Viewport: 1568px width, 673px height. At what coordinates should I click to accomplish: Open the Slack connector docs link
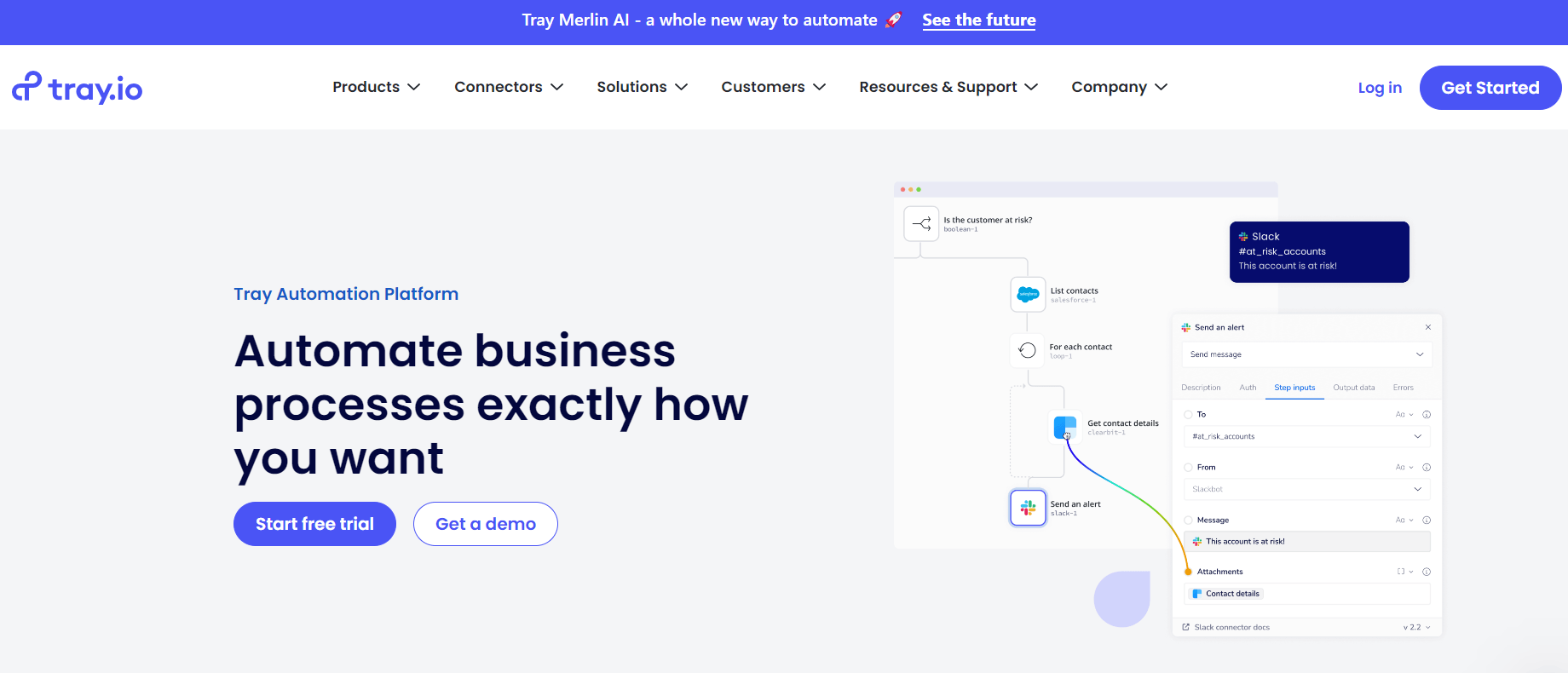coord(1231,627)
